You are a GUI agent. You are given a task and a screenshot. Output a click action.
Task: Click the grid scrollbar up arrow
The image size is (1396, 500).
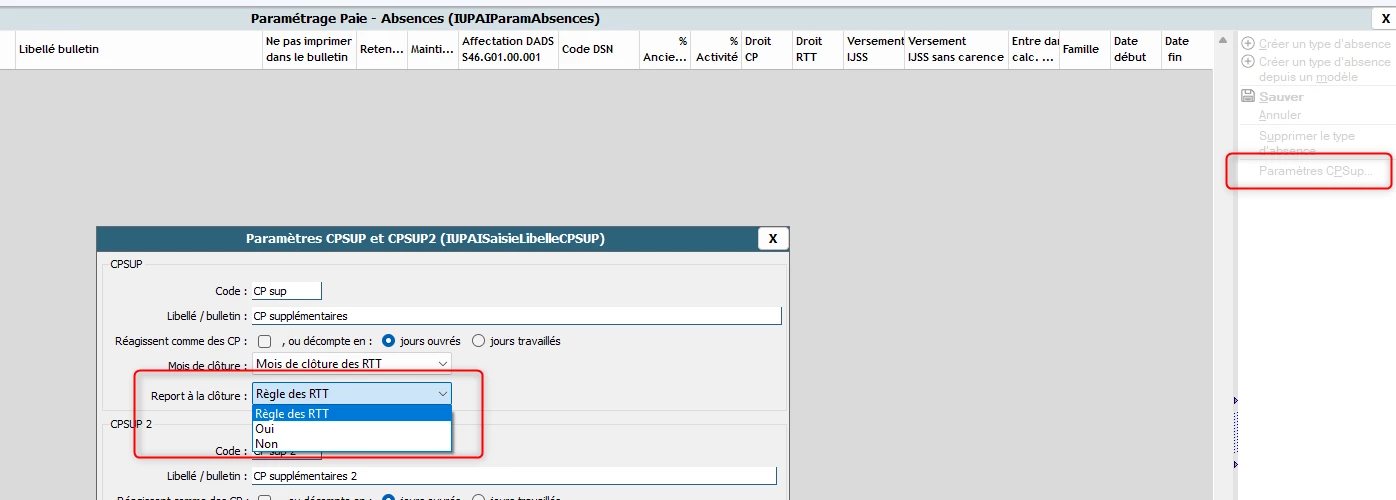click(x=1223, y=40)
